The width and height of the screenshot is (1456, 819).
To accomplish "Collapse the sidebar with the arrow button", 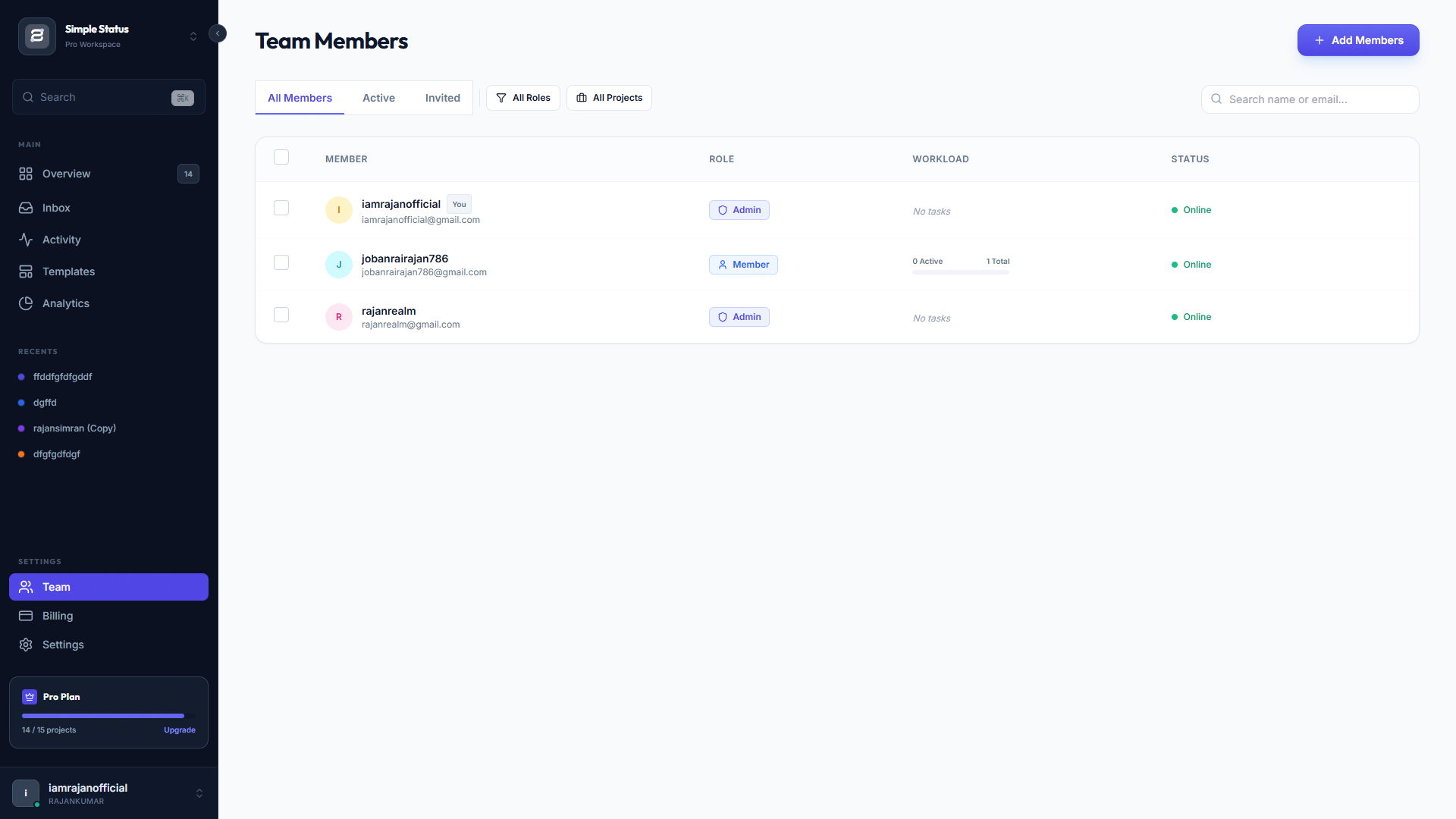I will pos(218,33).
